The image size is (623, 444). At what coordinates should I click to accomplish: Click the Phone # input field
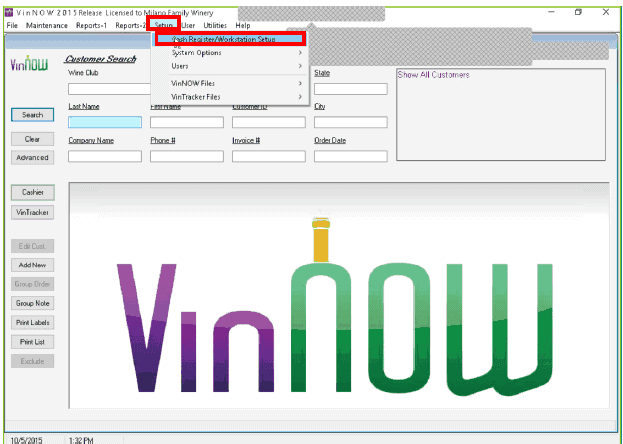[x=187, y=156]
